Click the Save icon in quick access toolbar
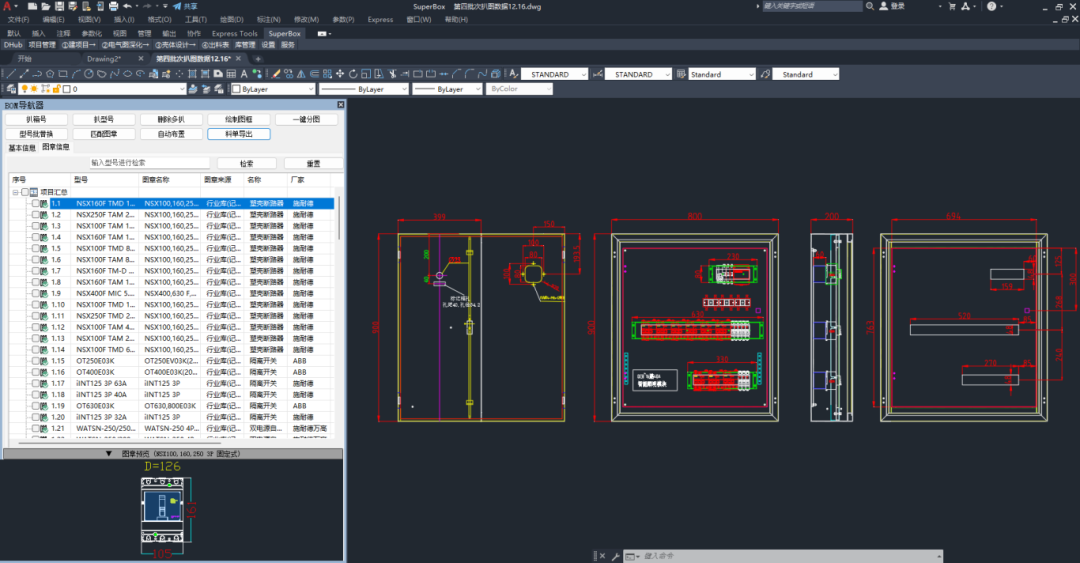 [59, 6]
